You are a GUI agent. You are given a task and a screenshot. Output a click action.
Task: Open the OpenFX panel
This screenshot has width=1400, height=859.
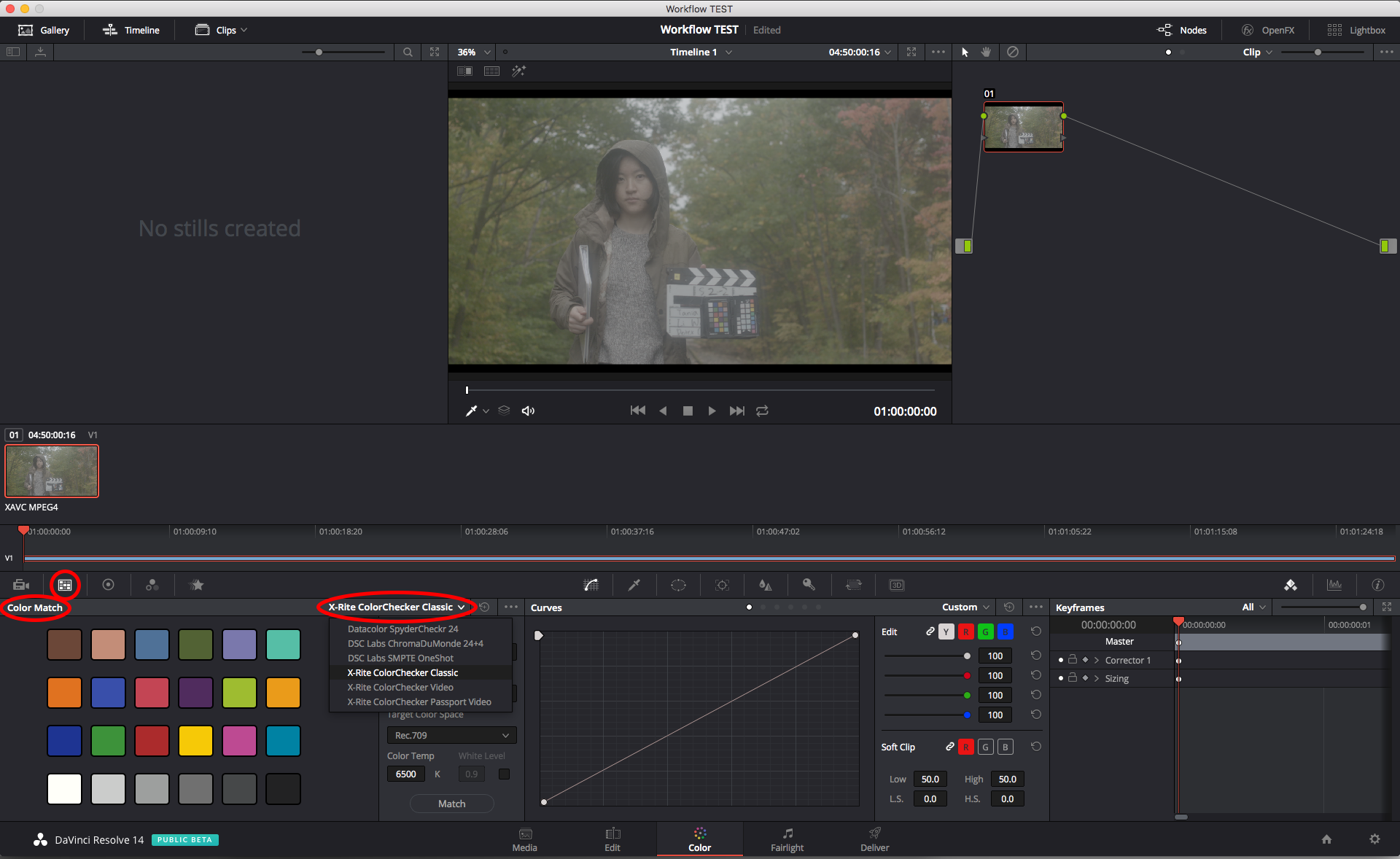point(1268,30)
